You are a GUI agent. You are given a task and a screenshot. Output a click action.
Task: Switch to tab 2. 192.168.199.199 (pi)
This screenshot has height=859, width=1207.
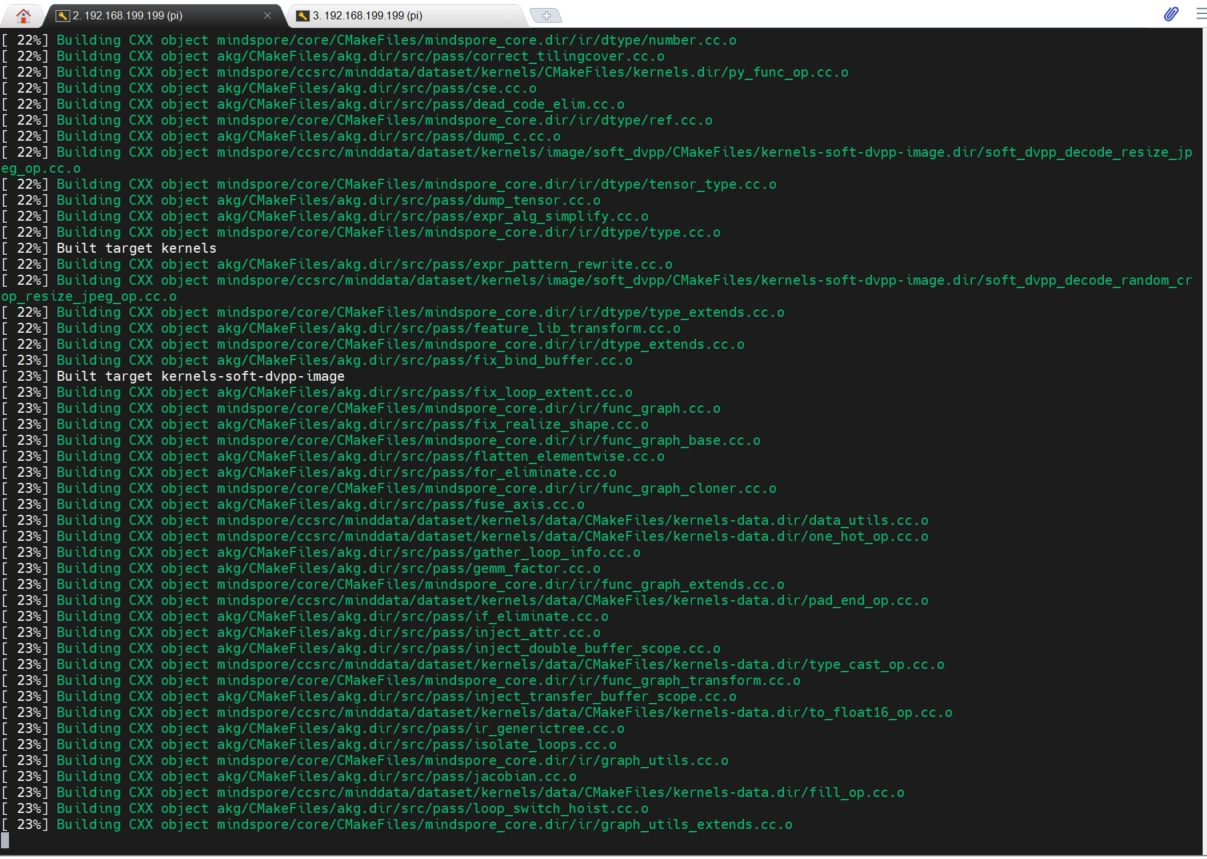[165, 16]
